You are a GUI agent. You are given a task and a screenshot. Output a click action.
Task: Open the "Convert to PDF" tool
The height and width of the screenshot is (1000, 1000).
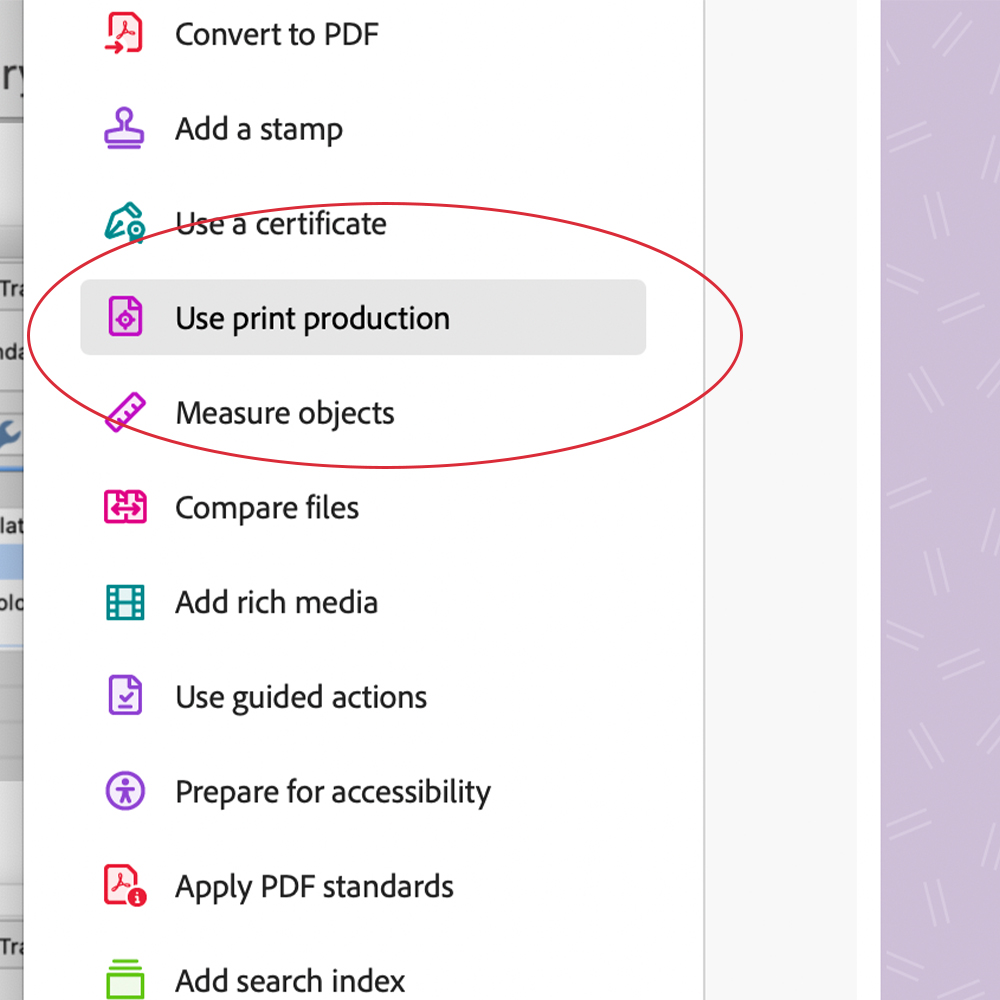[277, 34]
